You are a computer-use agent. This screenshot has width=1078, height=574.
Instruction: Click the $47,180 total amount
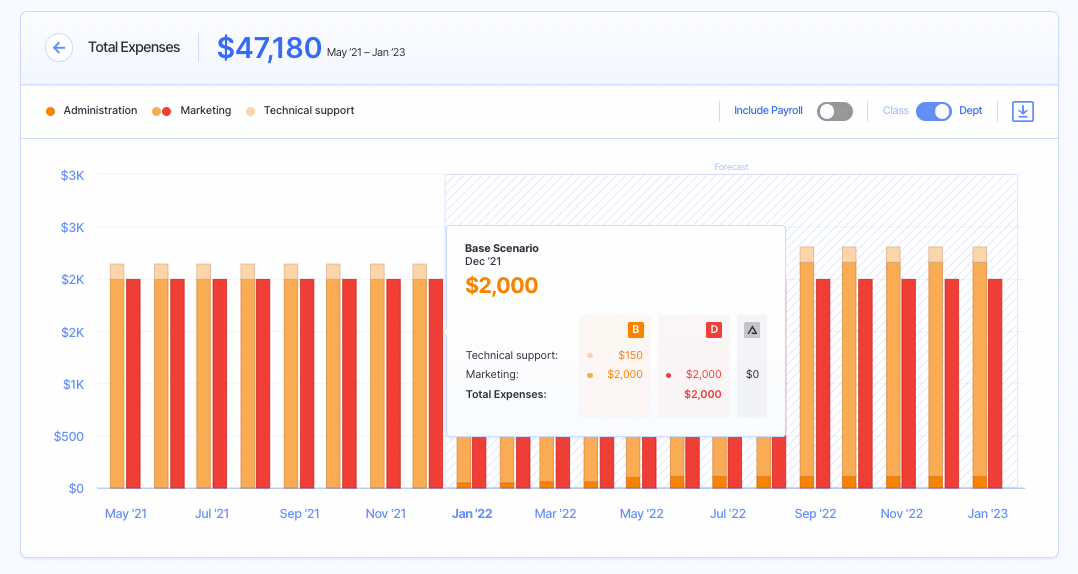point(269,48)
